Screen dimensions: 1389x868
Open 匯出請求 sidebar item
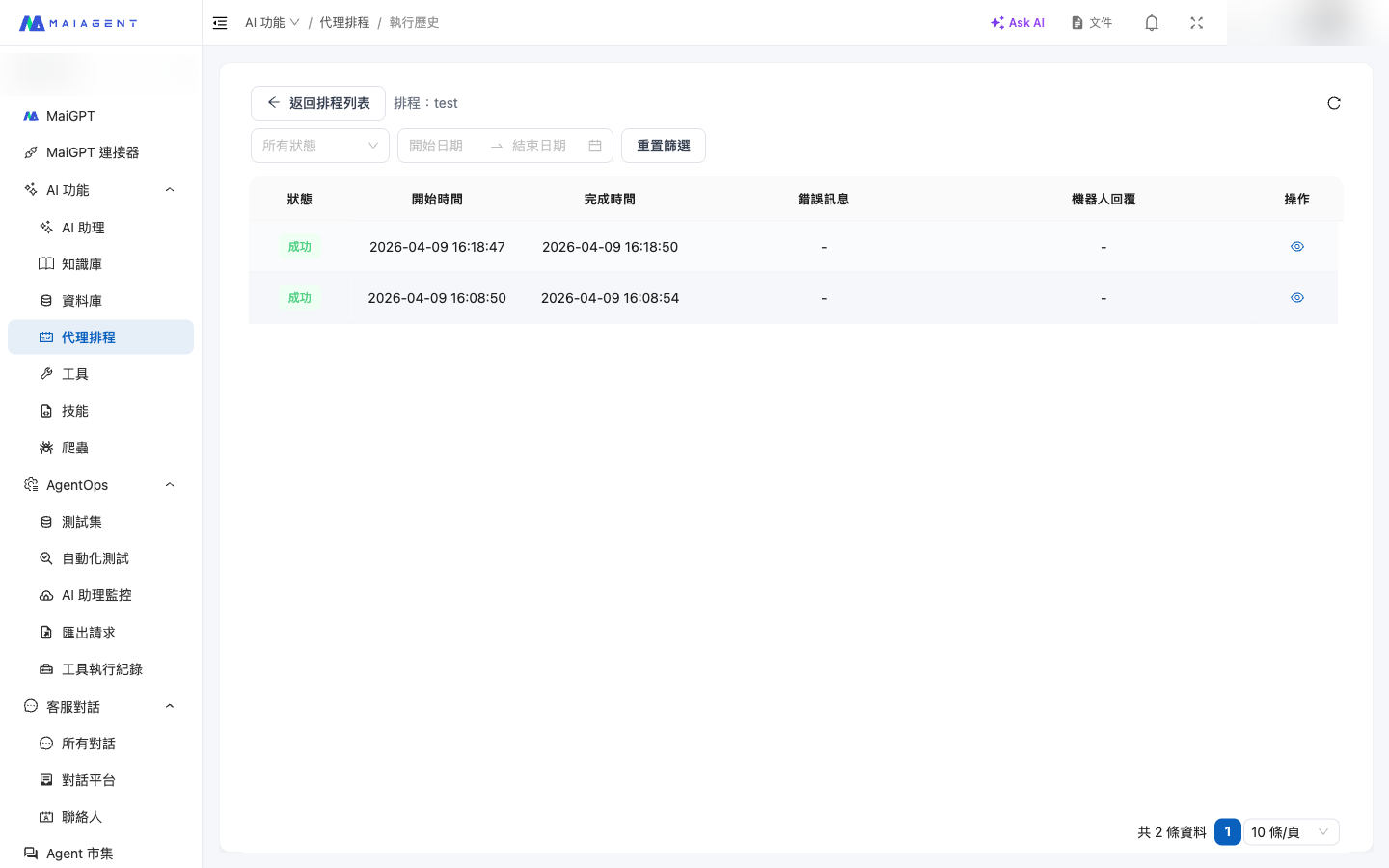coord(100,633)
